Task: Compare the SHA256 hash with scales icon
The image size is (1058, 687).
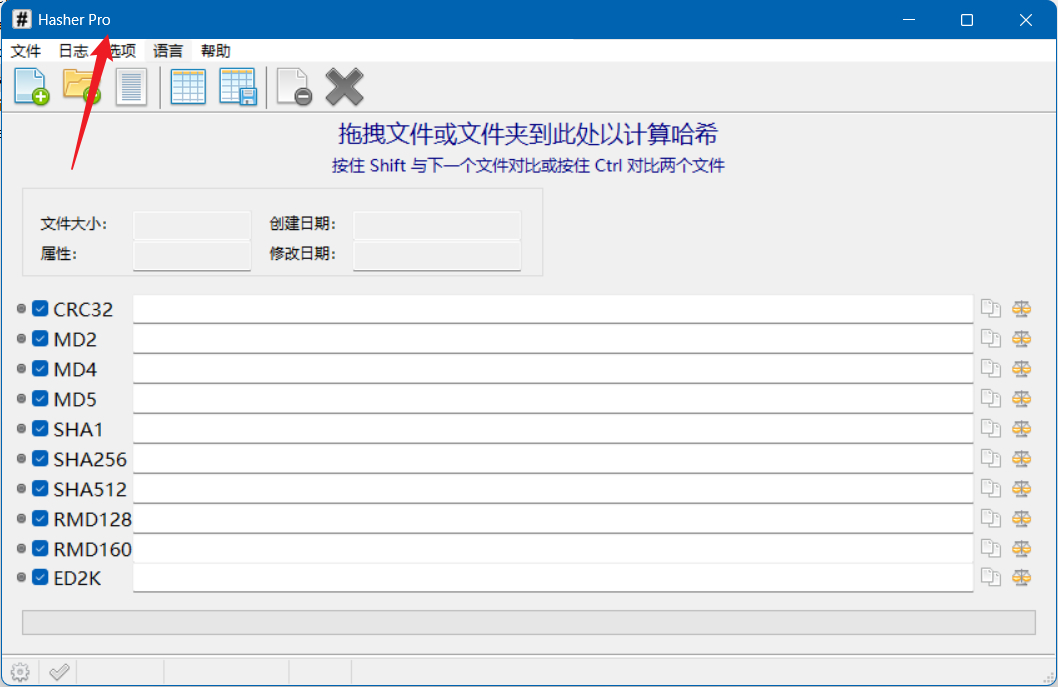Action: point(1022,458)
